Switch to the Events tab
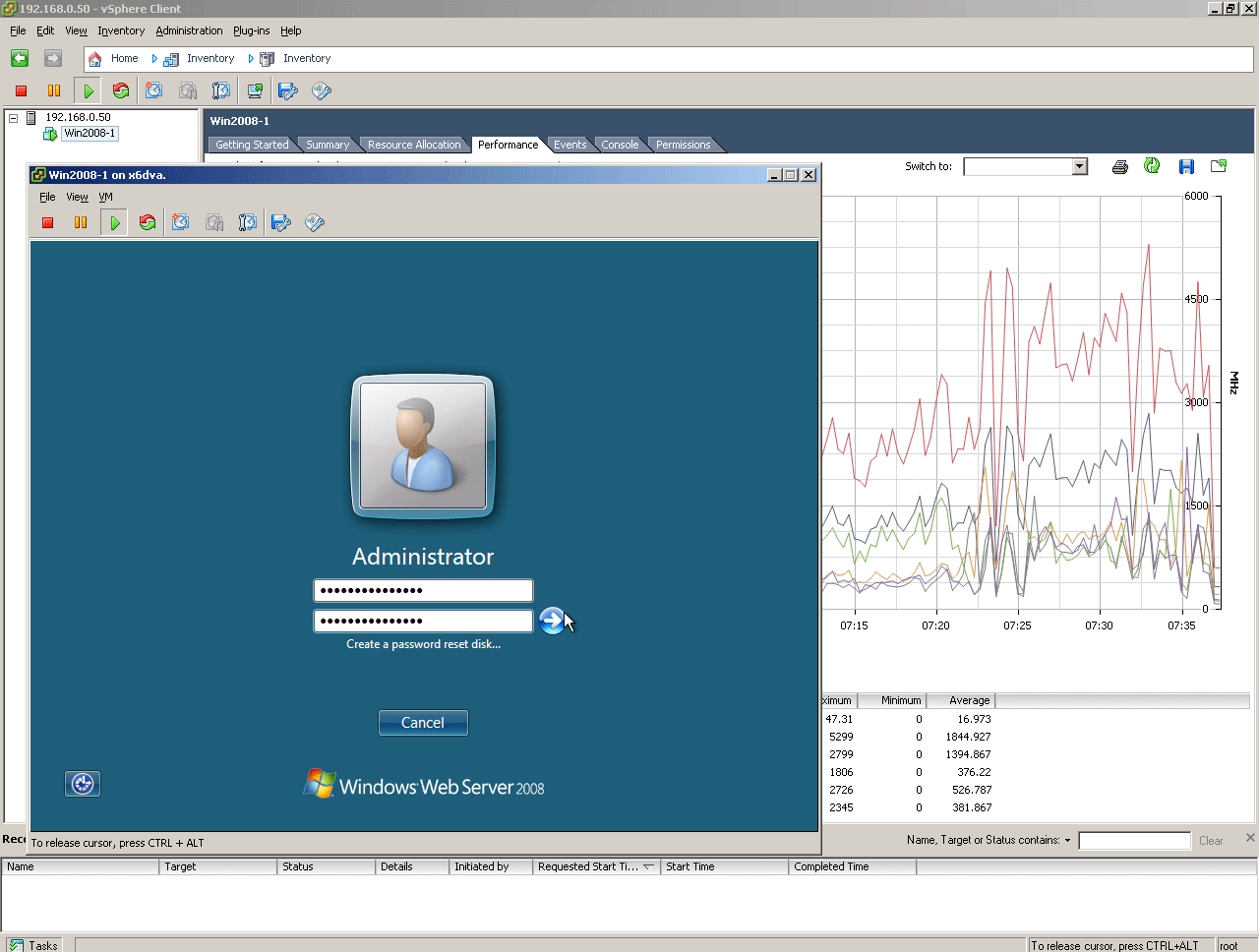 tap(570, 145)
